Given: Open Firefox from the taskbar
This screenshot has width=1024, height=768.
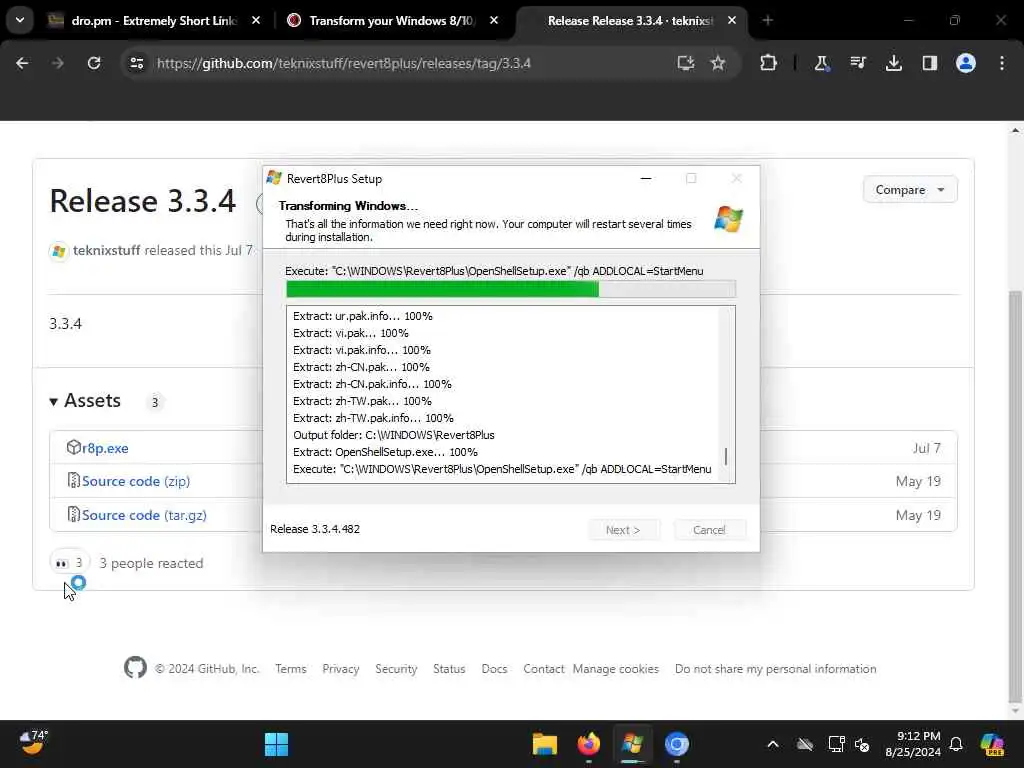Looking at the screenshot, I should point(588,744).
